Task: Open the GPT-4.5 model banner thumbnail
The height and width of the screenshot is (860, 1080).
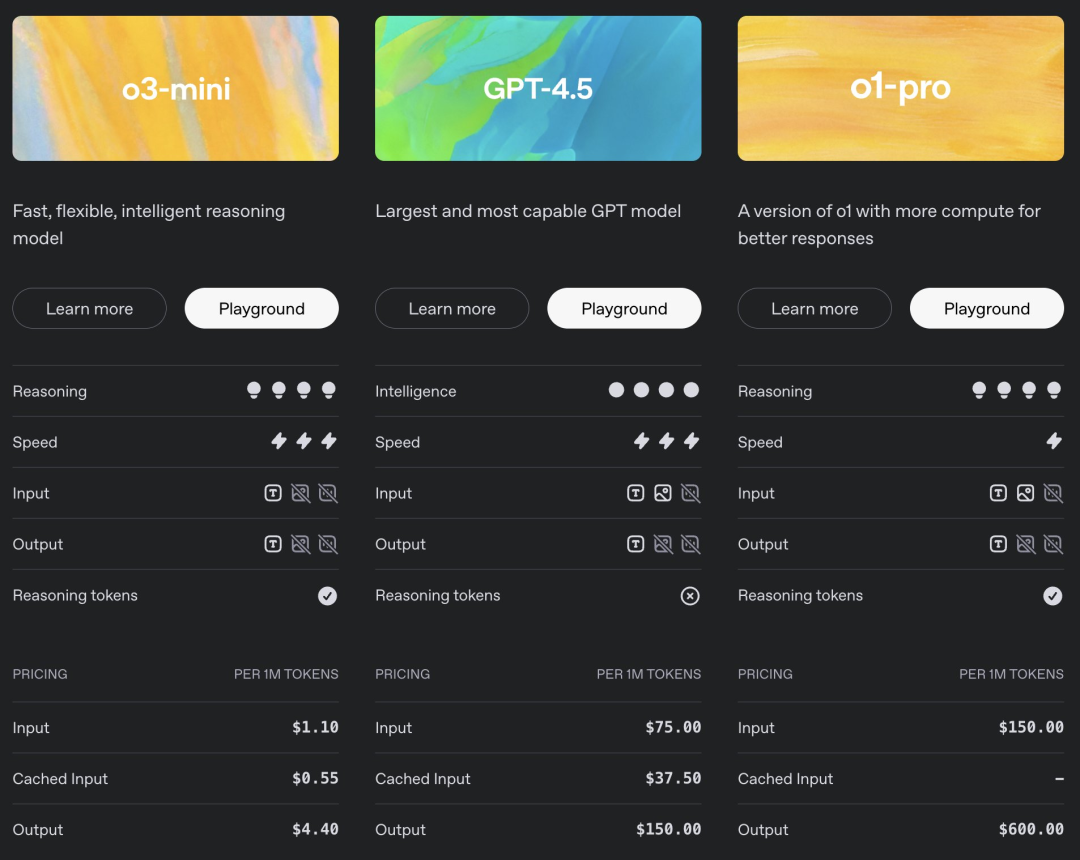Action: [538, 88]
